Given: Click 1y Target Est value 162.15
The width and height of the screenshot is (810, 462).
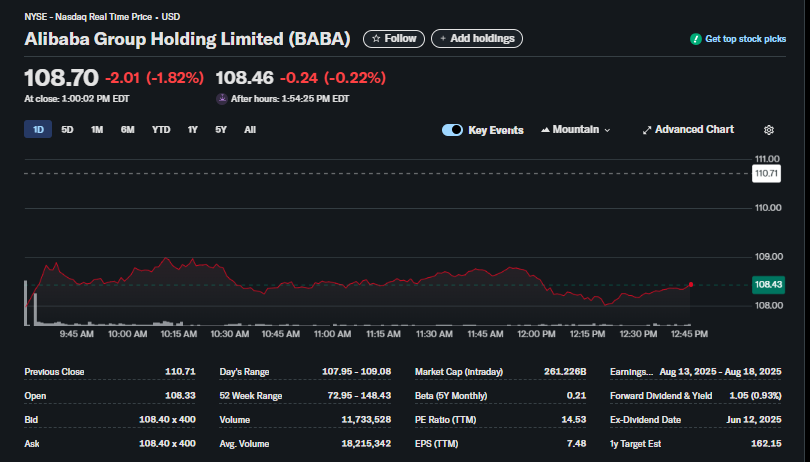Looking at the screenshot, I should [766, 444].
